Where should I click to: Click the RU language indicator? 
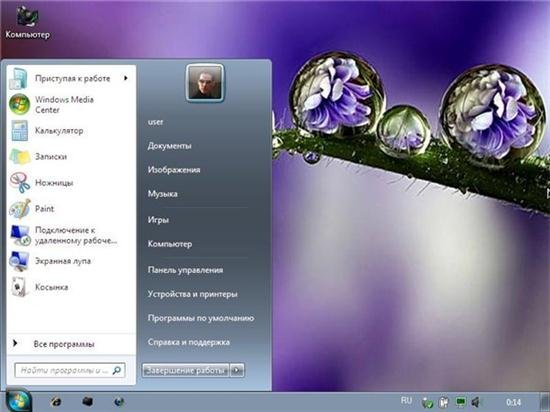point(406,400)
